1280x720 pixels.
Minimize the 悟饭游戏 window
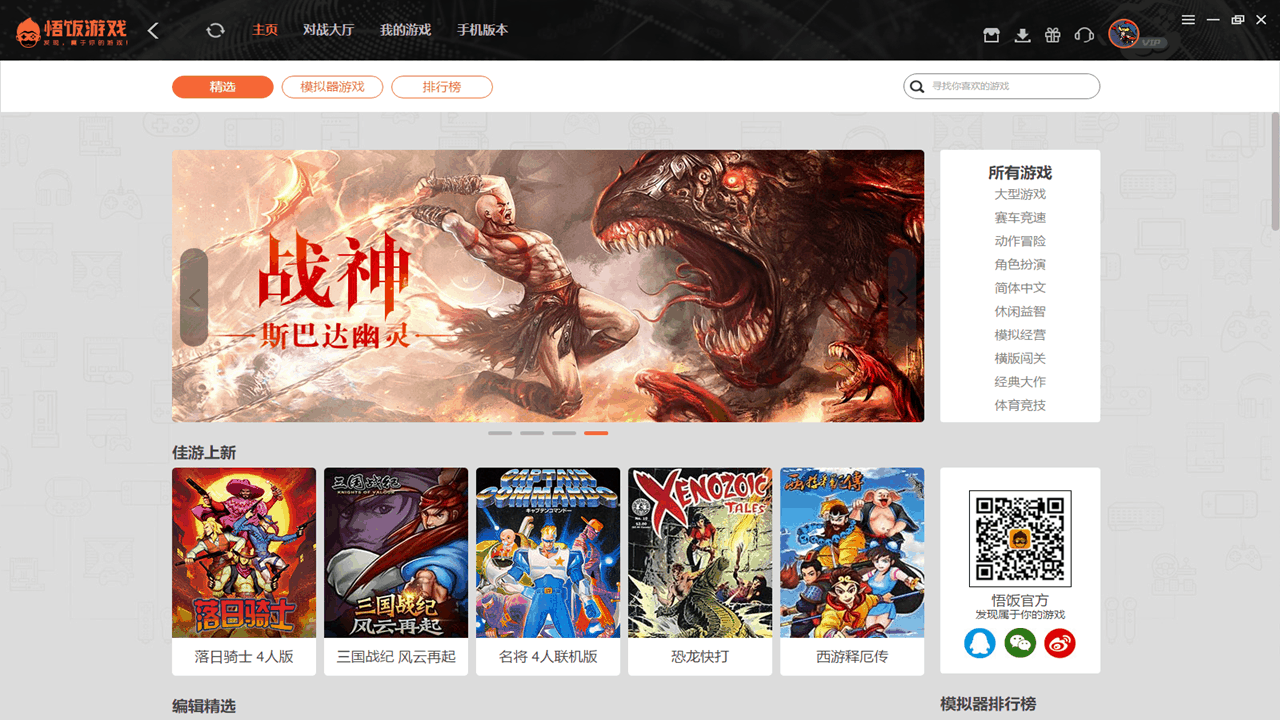(x=1213, y=20)
